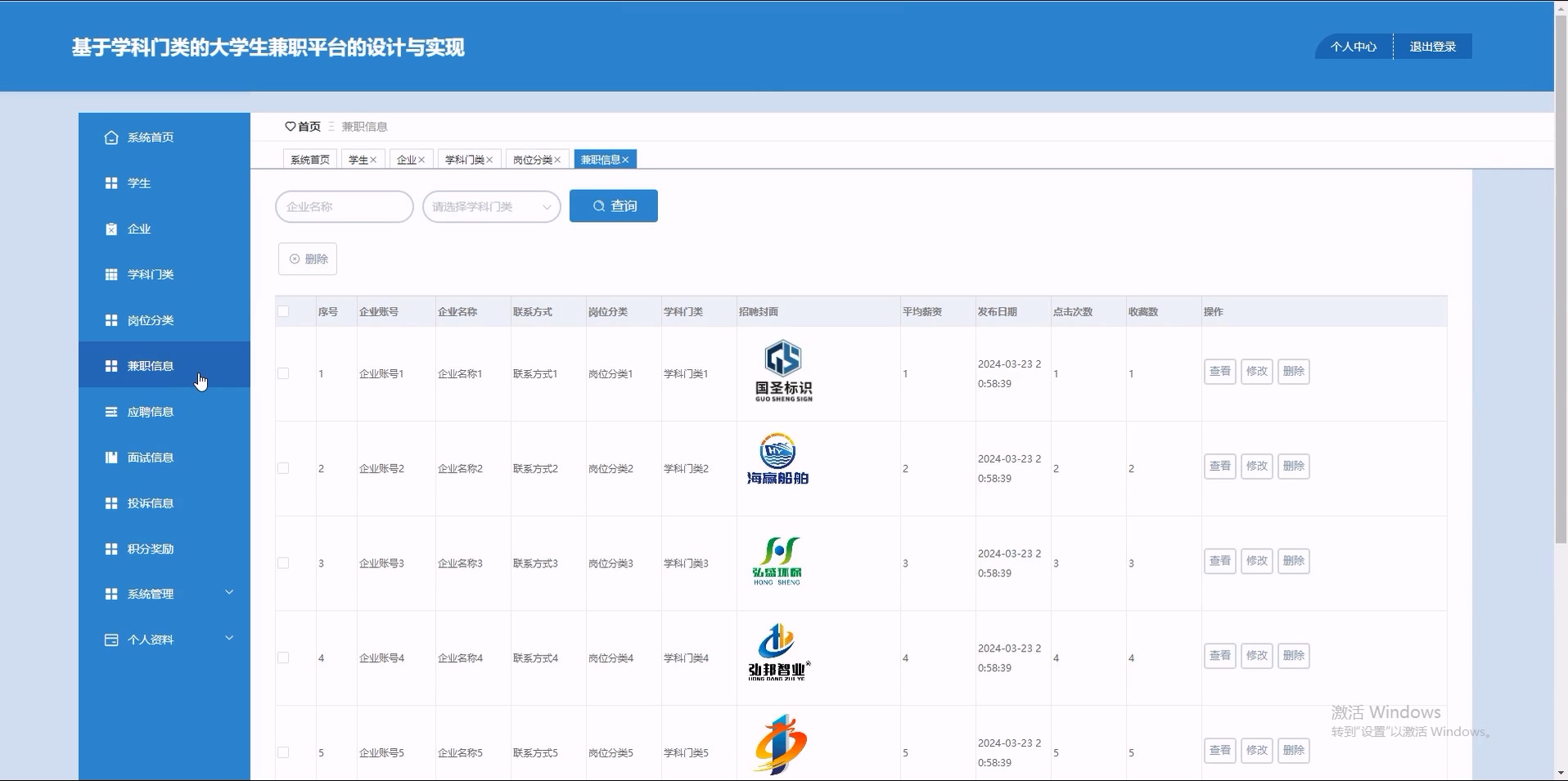Close the 学生 tab with its X
1568x781 pixels.
pyautogui.click(x=373, y=160)
